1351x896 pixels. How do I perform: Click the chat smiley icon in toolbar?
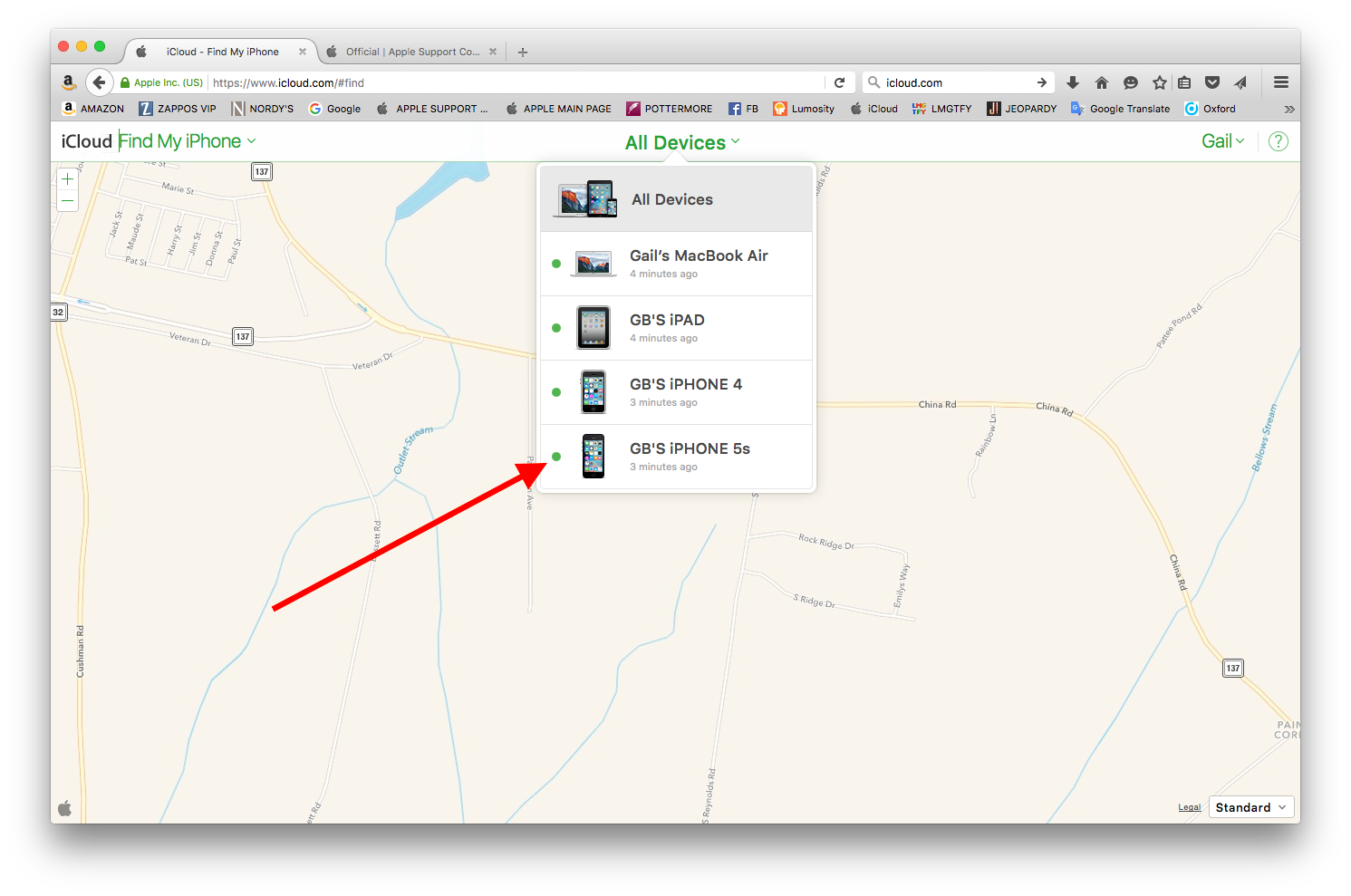(x=1131, y=82)
